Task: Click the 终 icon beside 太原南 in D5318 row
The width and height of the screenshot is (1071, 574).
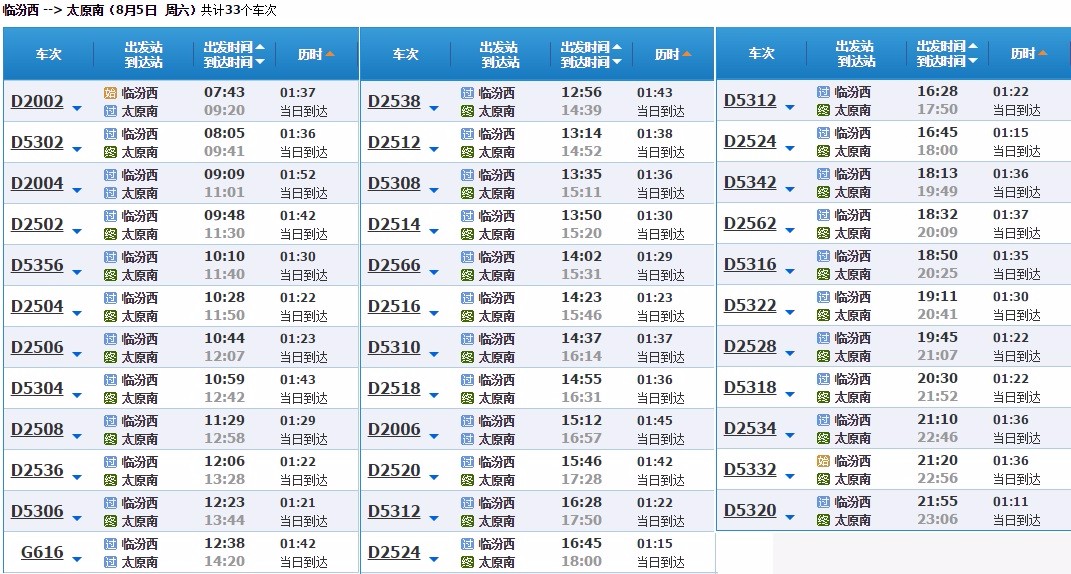Action: tap(824, 396)
